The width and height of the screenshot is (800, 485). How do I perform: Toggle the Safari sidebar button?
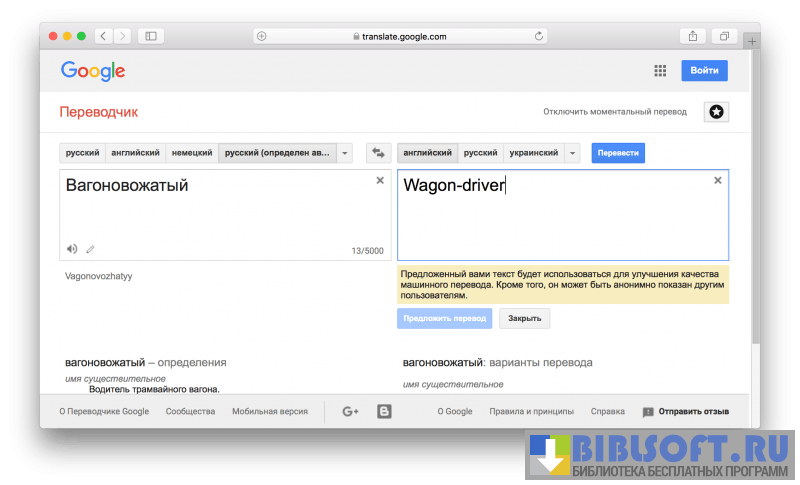coord(151,36)
